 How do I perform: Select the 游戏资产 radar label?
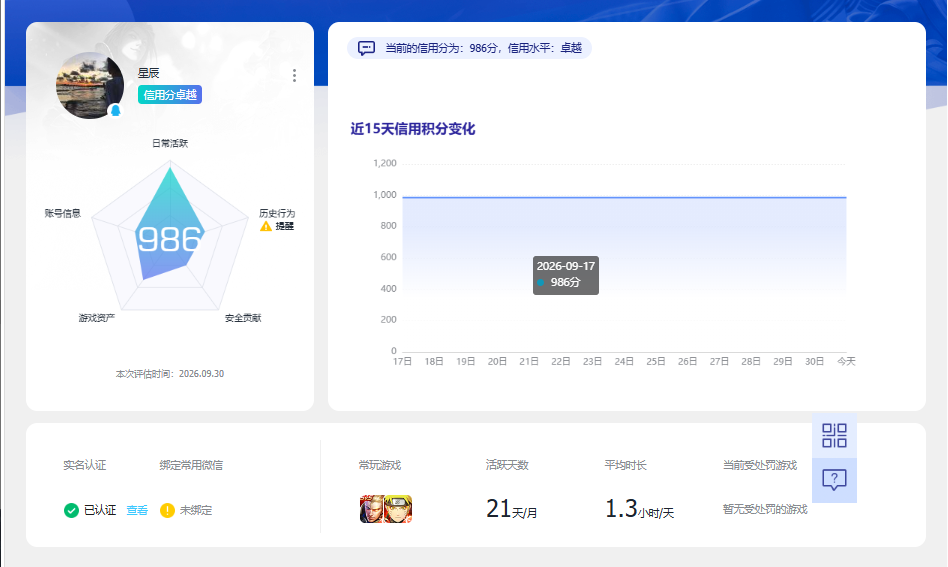[x=97, y=318]
